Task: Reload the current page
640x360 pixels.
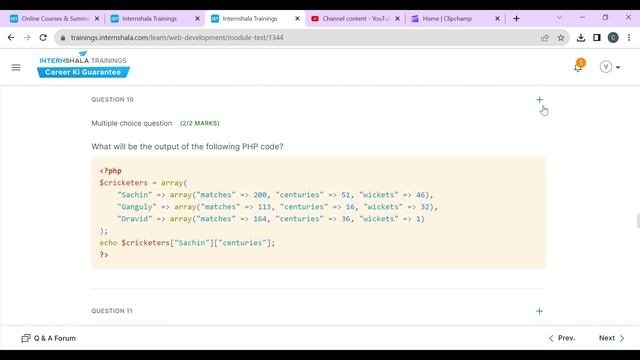Action: (x=43, y=38)
